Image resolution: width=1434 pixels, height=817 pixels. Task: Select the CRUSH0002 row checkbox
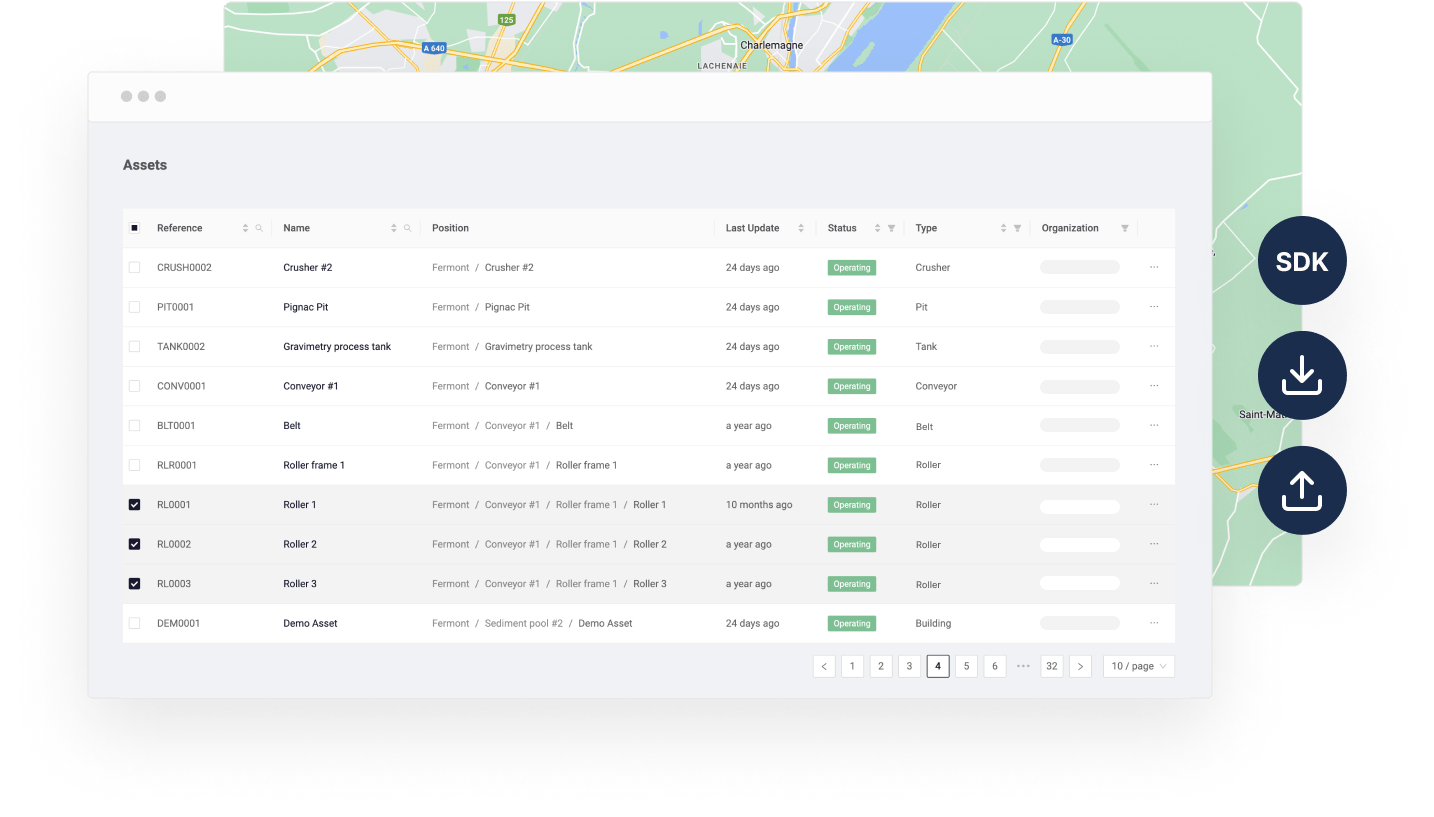135,267
